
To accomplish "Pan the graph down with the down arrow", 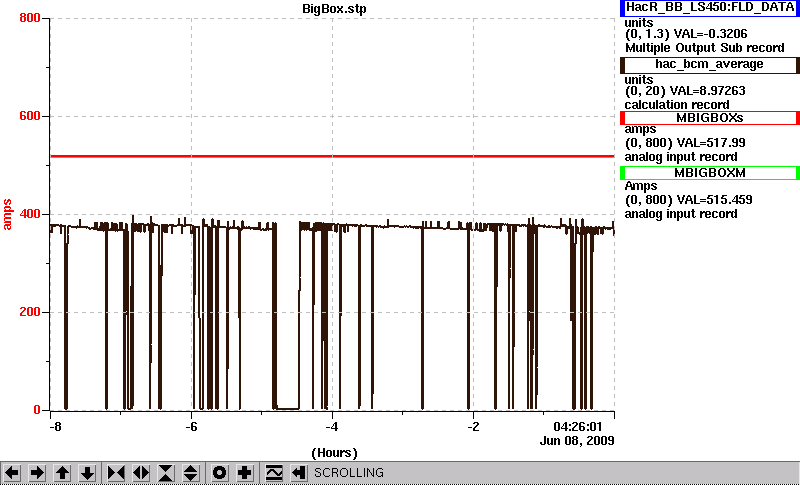I will [87, 473].
